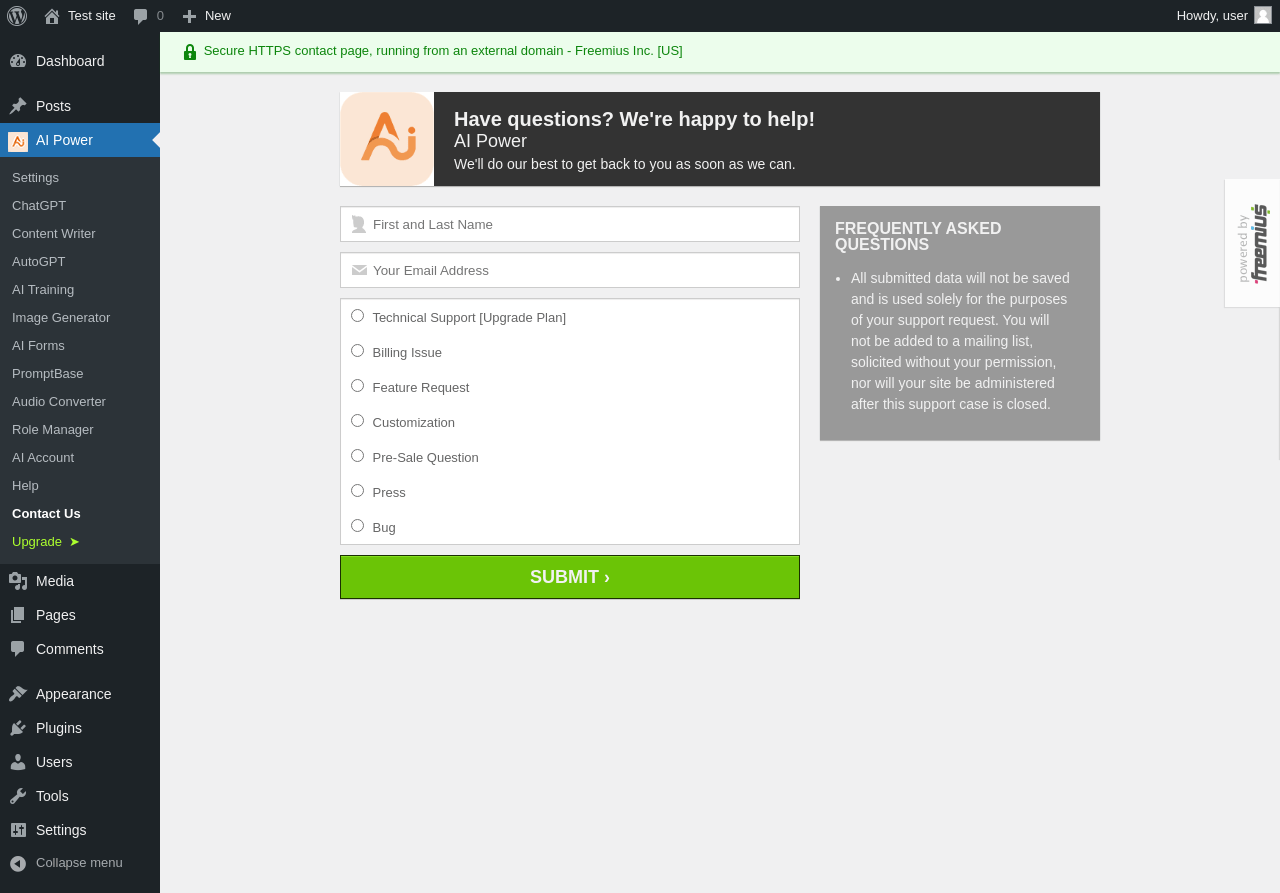
Task: Click the Settings sliders icon in main menu
Action: (18, 830)
